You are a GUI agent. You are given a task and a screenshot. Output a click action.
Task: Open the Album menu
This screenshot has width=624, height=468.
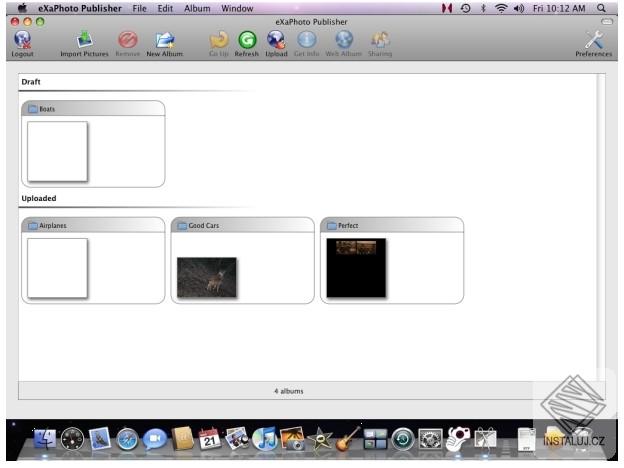pos(197,8)
